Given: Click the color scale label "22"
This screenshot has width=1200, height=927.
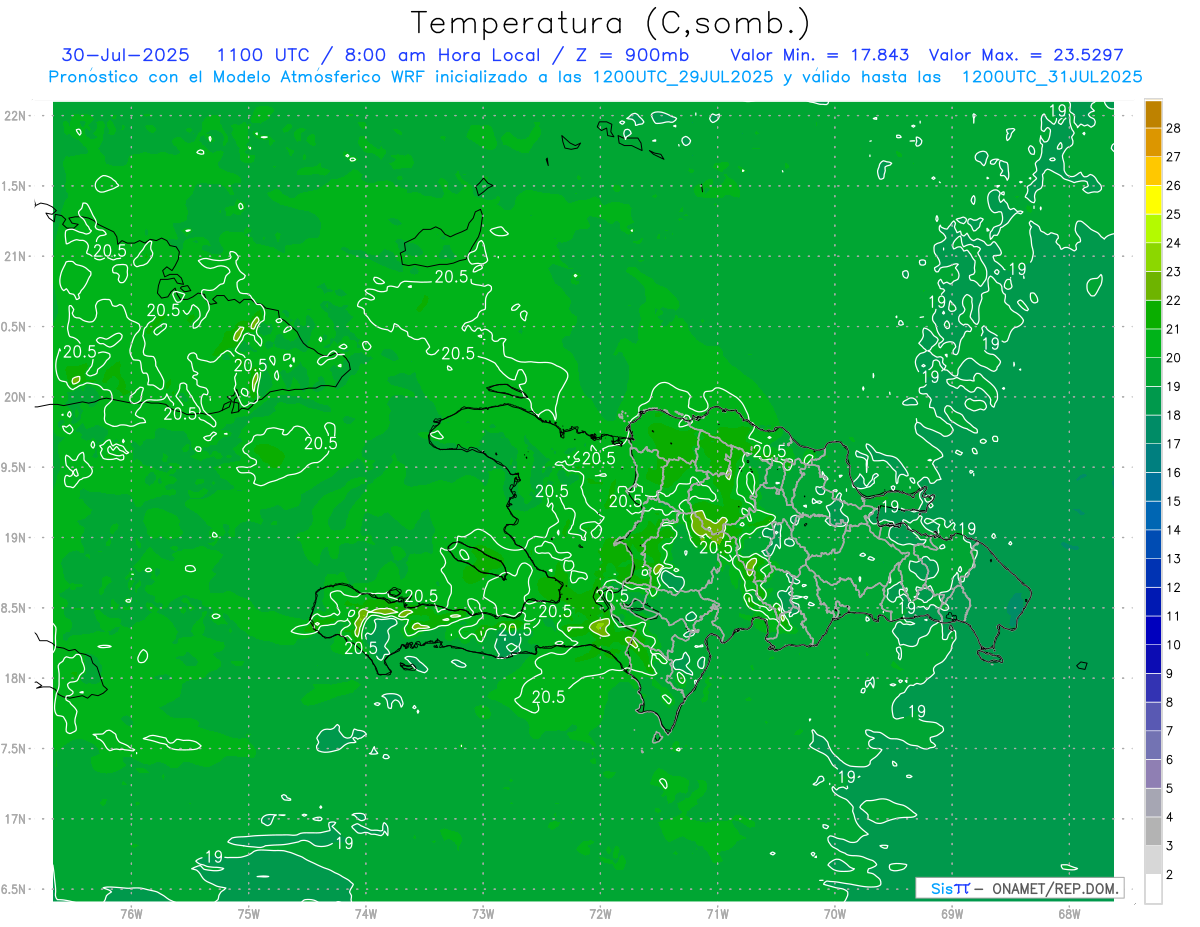Looking at the screenshot, I should pyautogui.click(x=1174, y=300).
